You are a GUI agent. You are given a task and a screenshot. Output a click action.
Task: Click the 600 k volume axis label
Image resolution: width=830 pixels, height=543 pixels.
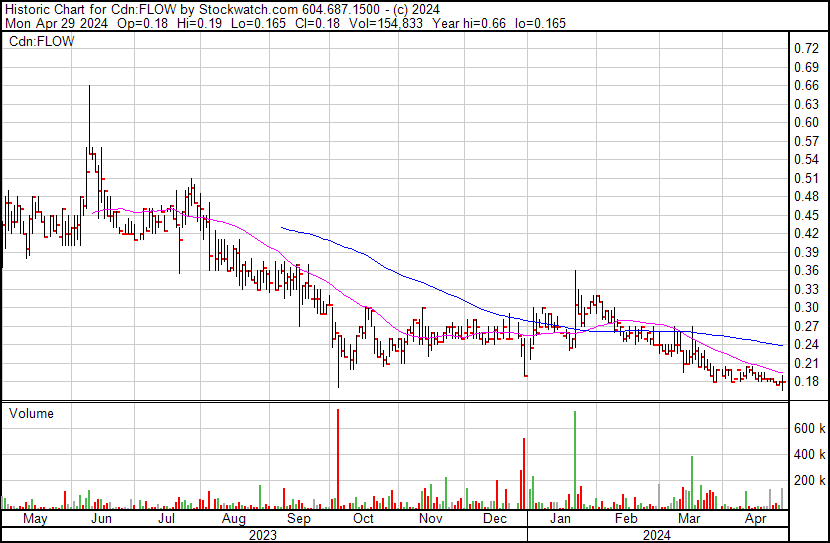pos(808,428)
